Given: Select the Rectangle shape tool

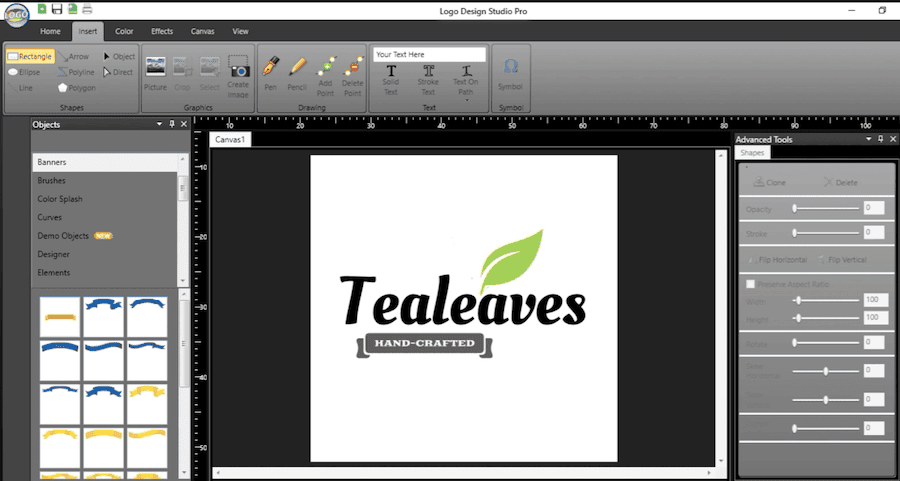Looking at the screenshot, I should click(30, 57).
